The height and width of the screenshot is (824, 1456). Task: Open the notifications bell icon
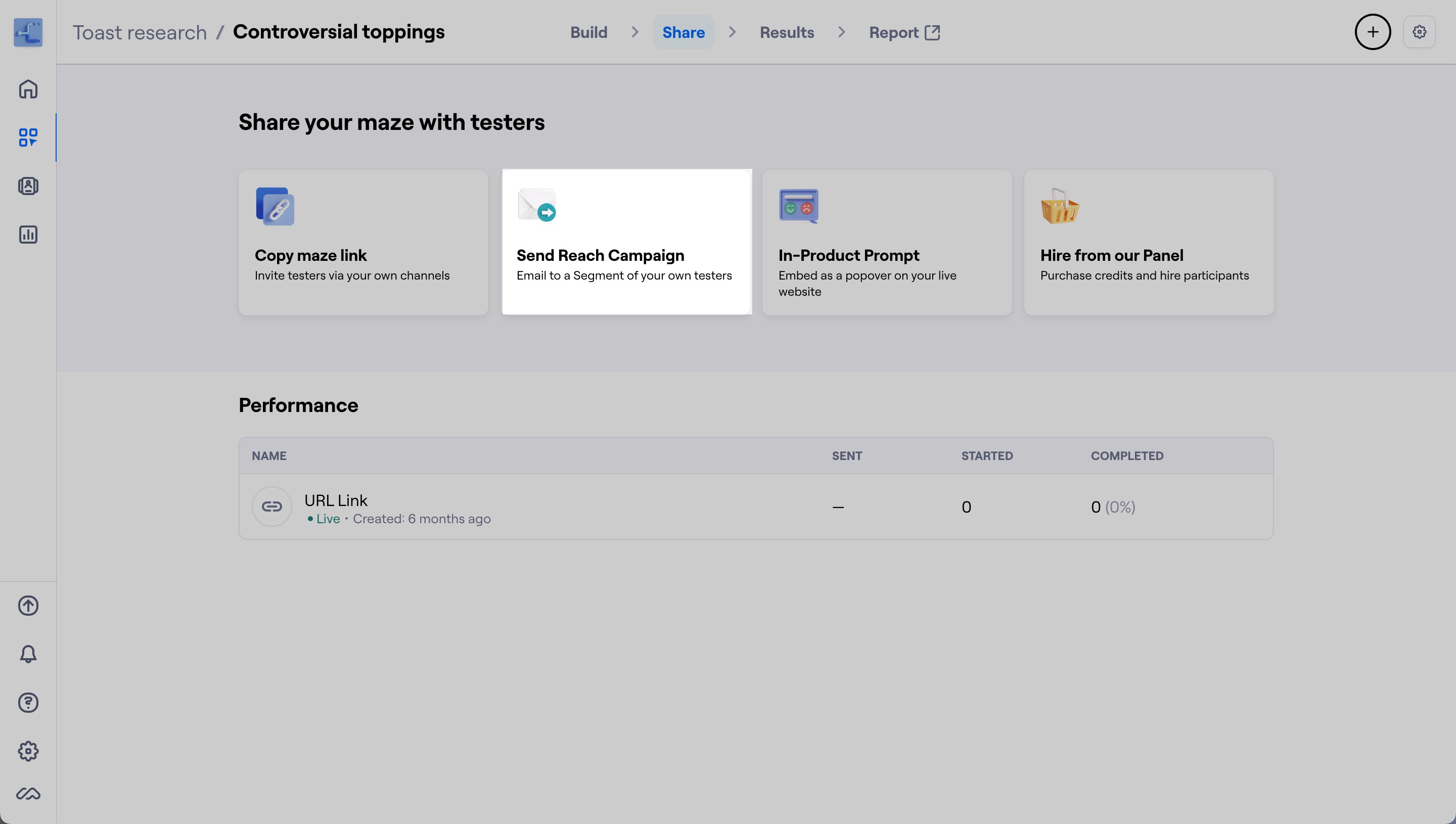(28, 654)
